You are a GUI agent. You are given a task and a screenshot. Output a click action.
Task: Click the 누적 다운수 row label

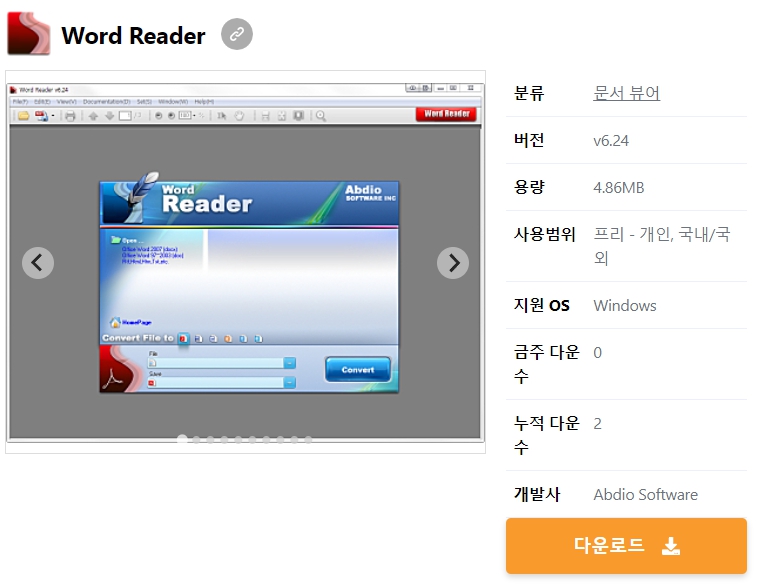tap(547, 436)
